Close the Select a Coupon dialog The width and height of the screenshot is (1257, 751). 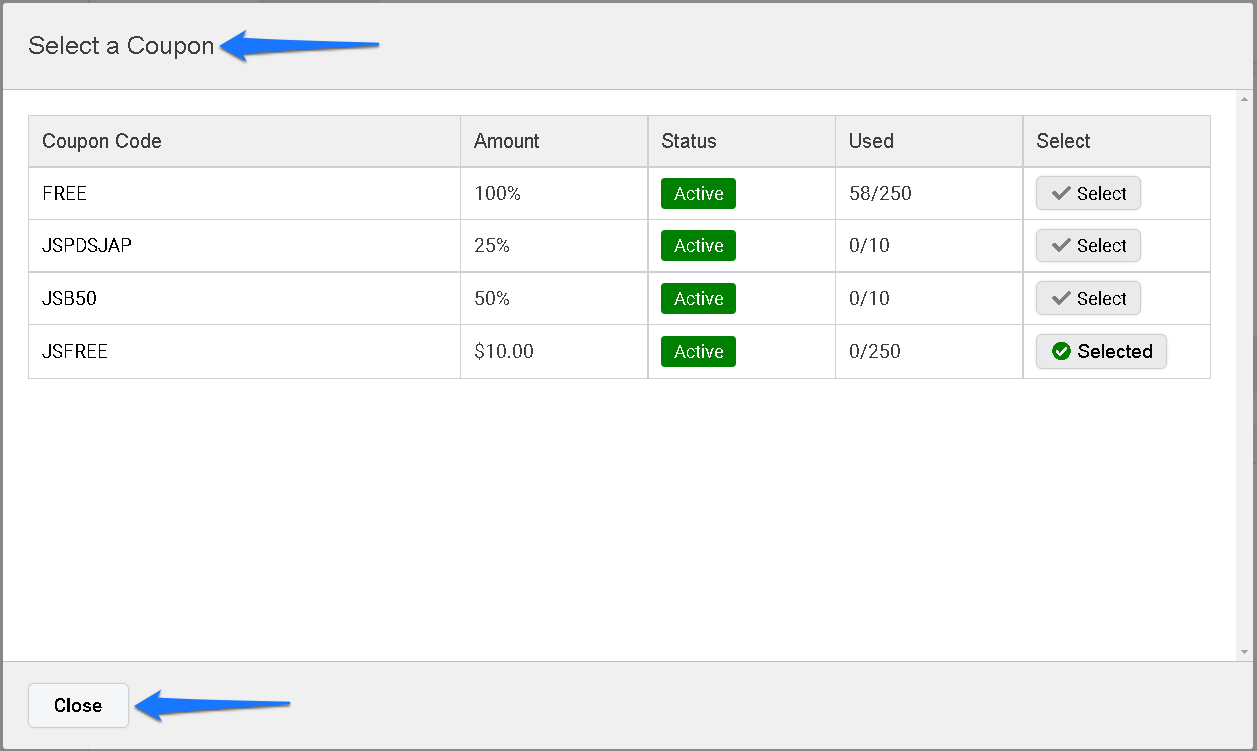(x=78, y=706)
